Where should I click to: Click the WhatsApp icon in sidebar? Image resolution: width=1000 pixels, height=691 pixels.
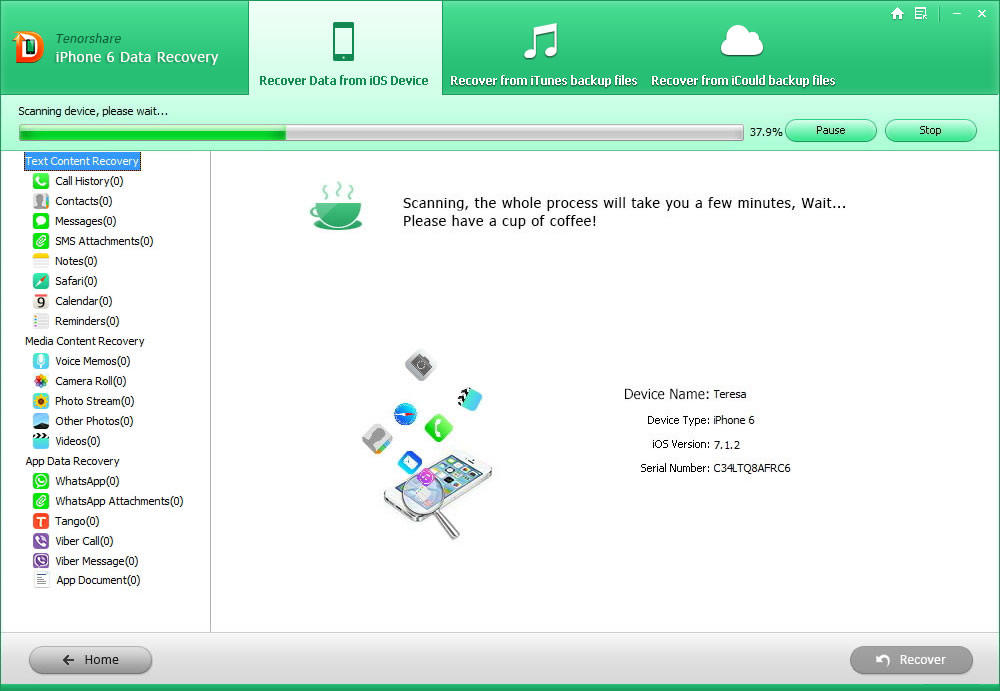click(41, 481)
